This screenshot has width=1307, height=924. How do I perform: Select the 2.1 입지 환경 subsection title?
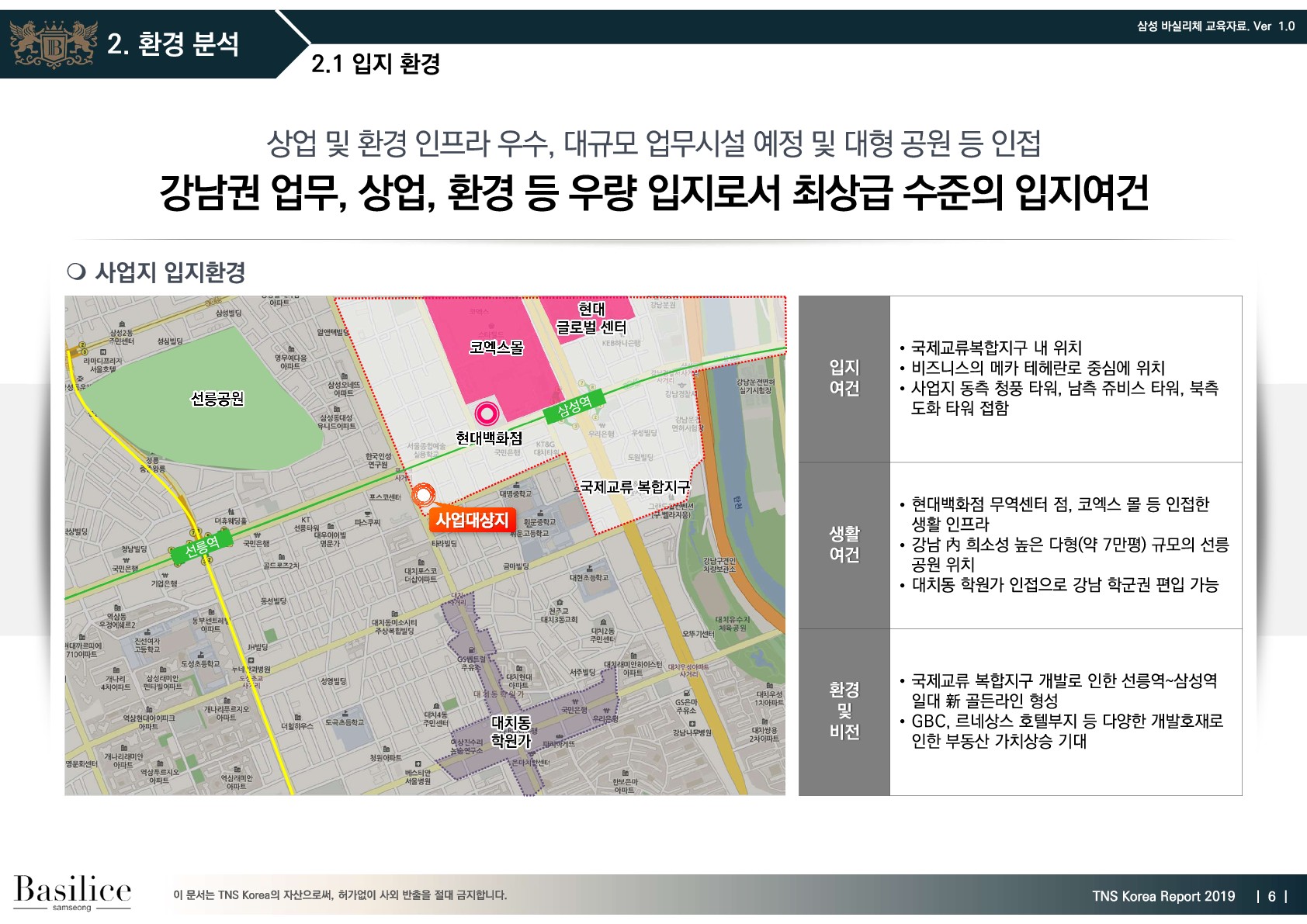tap(376, 64)
